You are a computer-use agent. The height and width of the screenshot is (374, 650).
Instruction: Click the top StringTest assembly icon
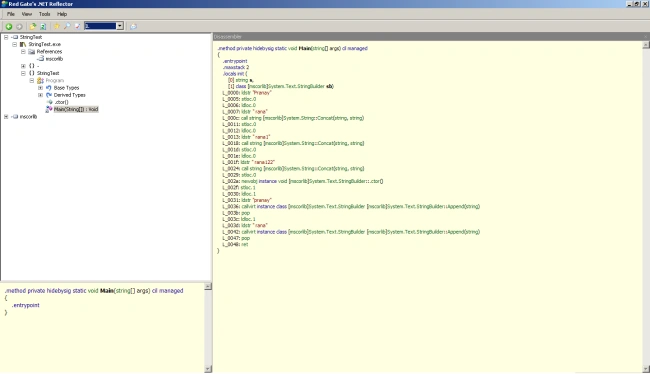[15, 37]
